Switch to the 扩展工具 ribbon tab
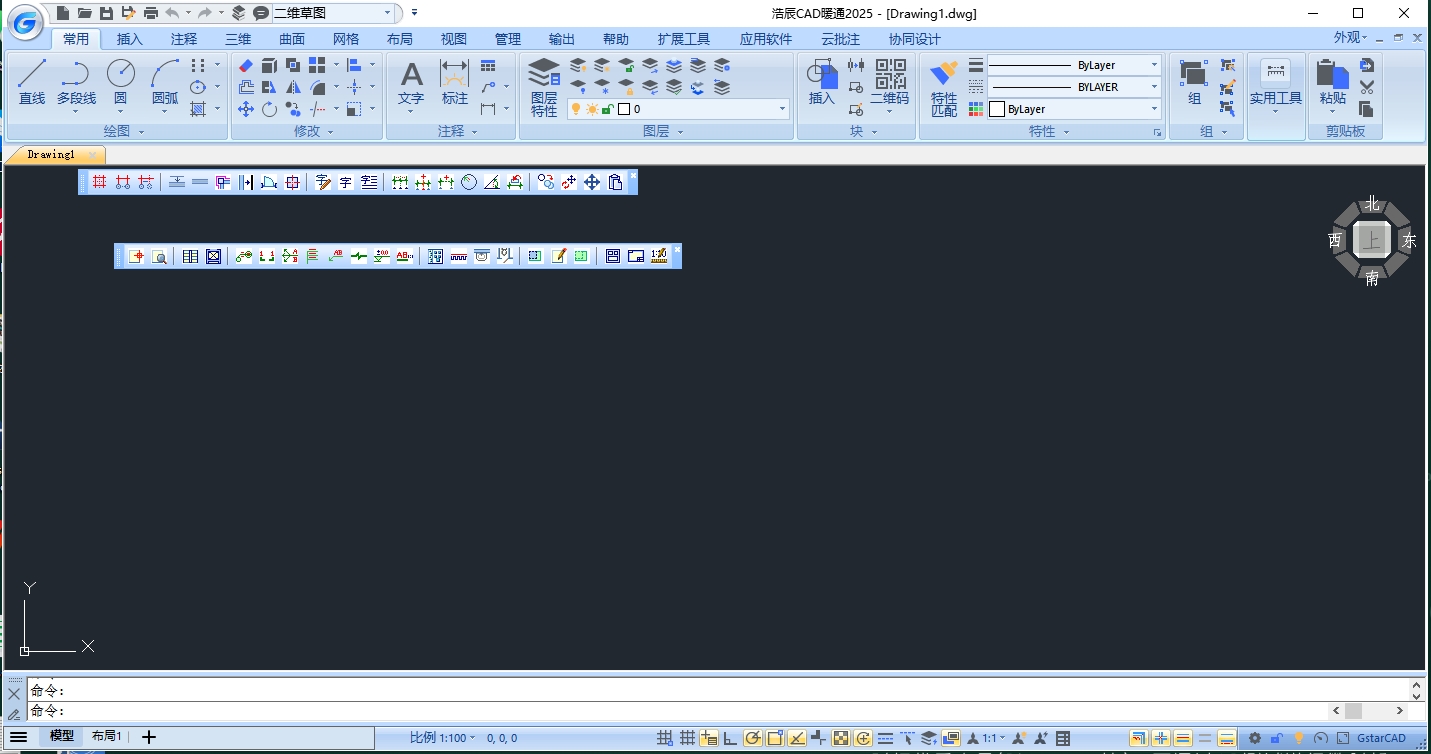 pos(684,39)
